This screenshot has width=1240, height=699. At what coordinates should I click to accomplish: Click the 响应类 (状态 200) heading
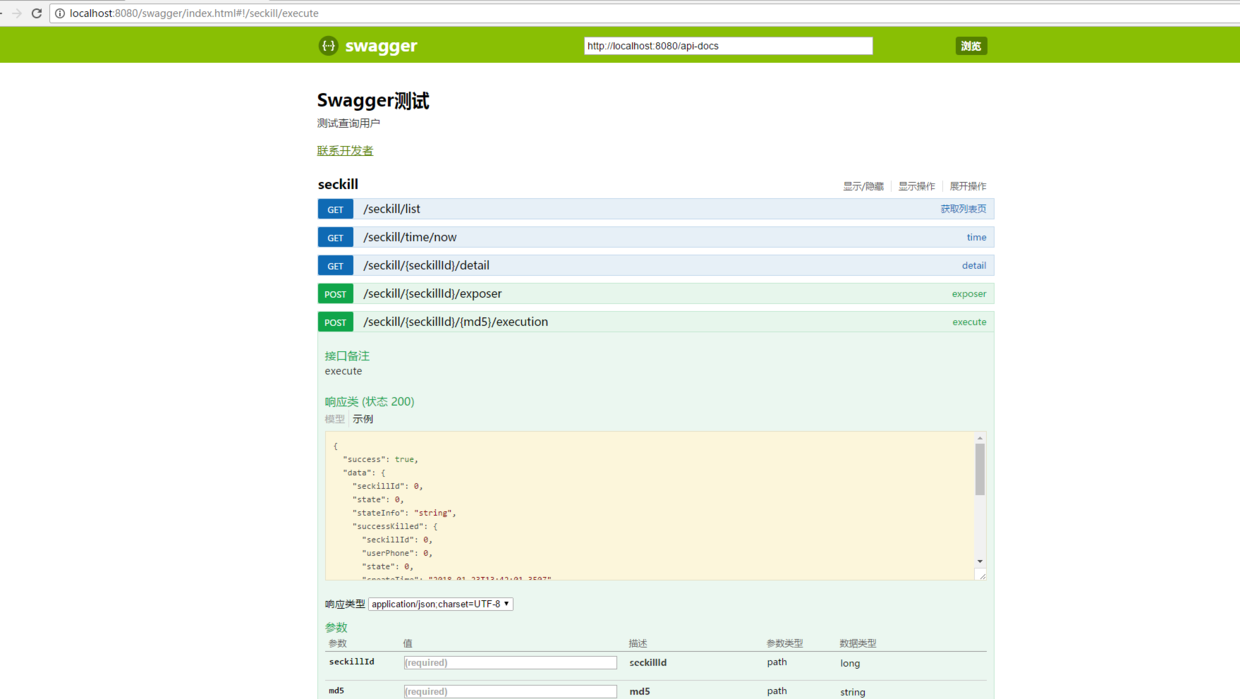point(369,402)
